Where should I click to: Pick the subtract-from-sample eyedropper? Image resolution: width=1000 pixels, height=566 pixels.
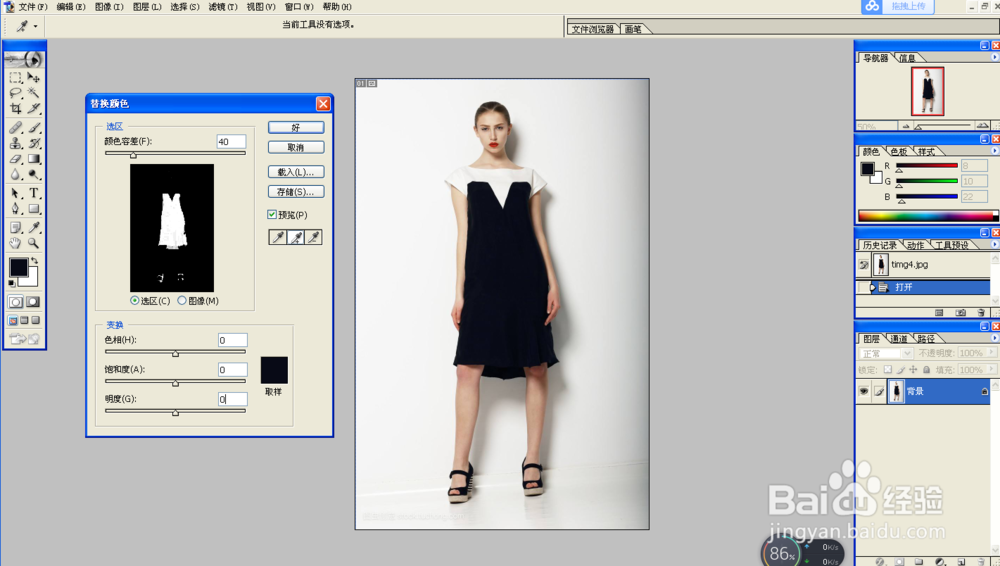point(314,237)
